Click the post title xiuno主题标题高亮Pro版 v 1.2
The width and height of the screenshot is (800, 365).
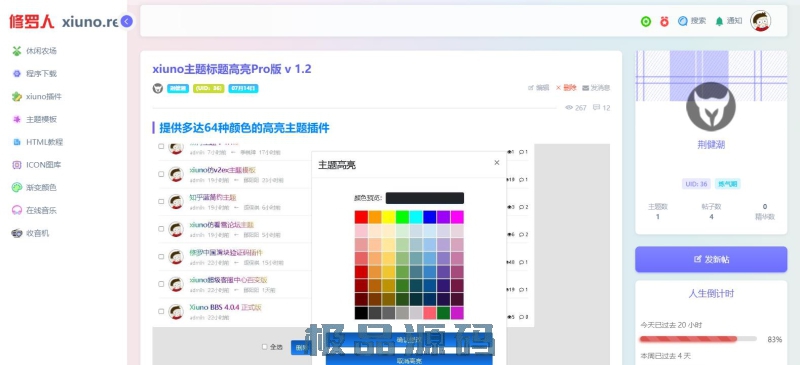click(232, 69)
